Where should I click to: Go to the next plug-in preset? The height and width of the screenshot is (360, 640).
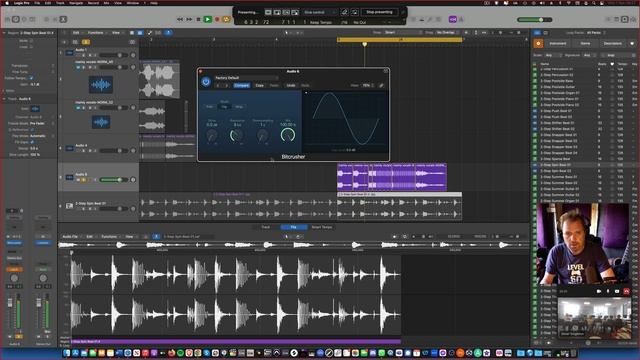227,85
